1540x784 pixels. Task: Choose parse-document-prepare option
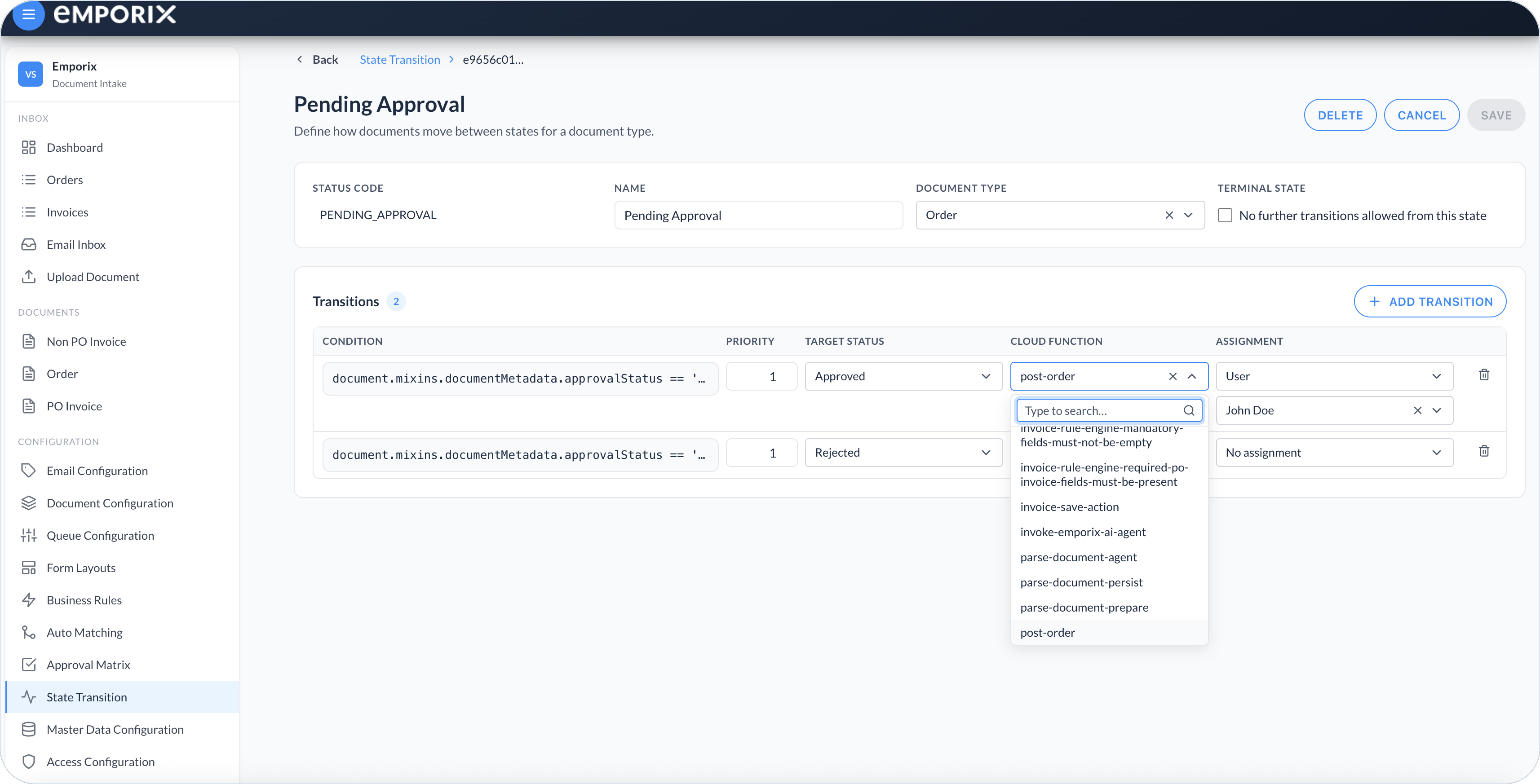pos(1109,607)
